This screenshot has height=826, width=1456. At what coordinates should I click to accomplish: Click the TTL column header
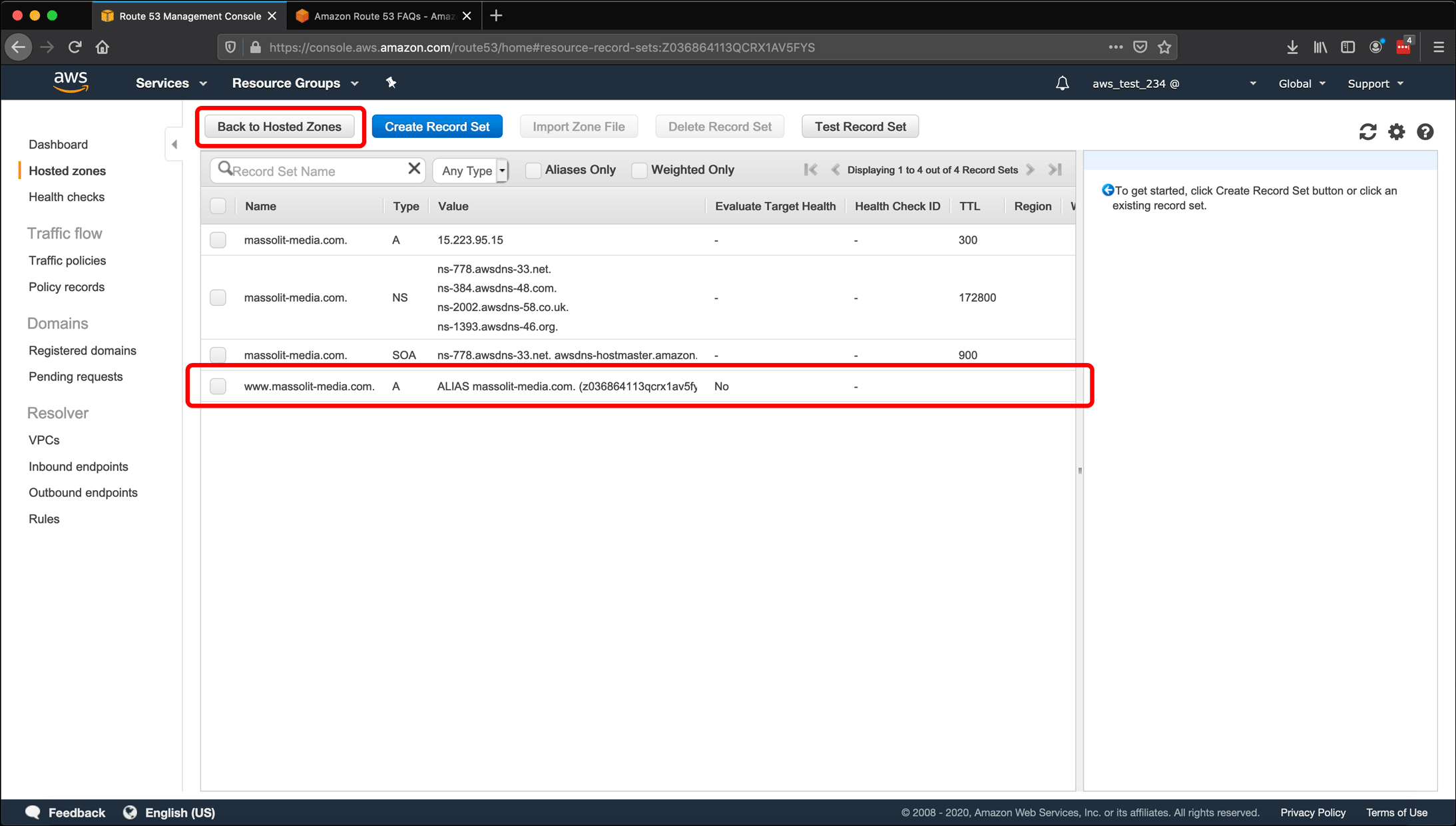click(x=969, y=206)
